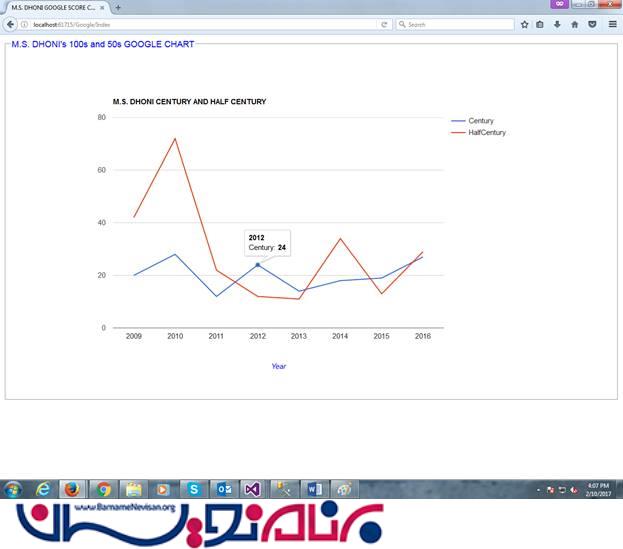Go back using the browser back arrow
The width and height of the screenshot is (623, 549).
[x=10, y=24]
